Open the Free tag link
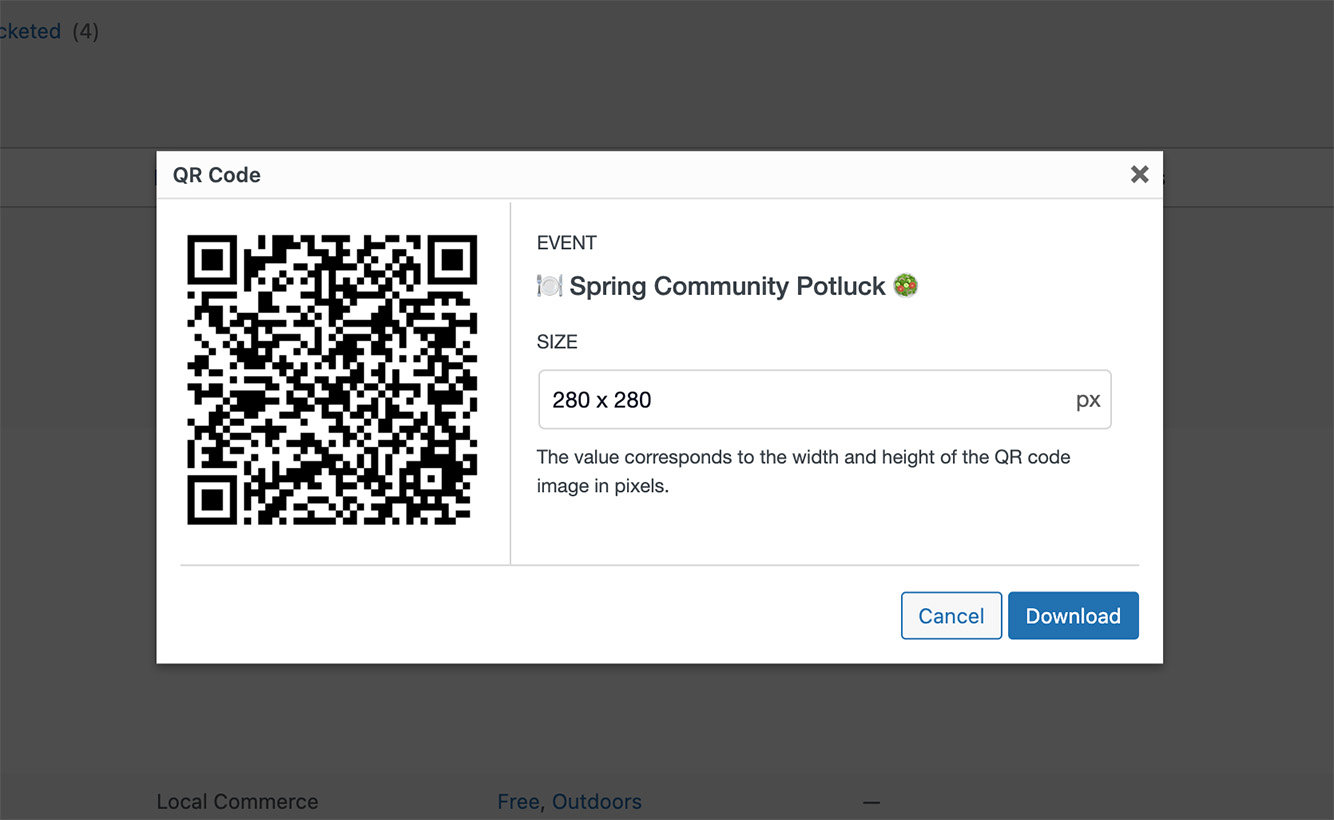 click(x=518, y=802)
